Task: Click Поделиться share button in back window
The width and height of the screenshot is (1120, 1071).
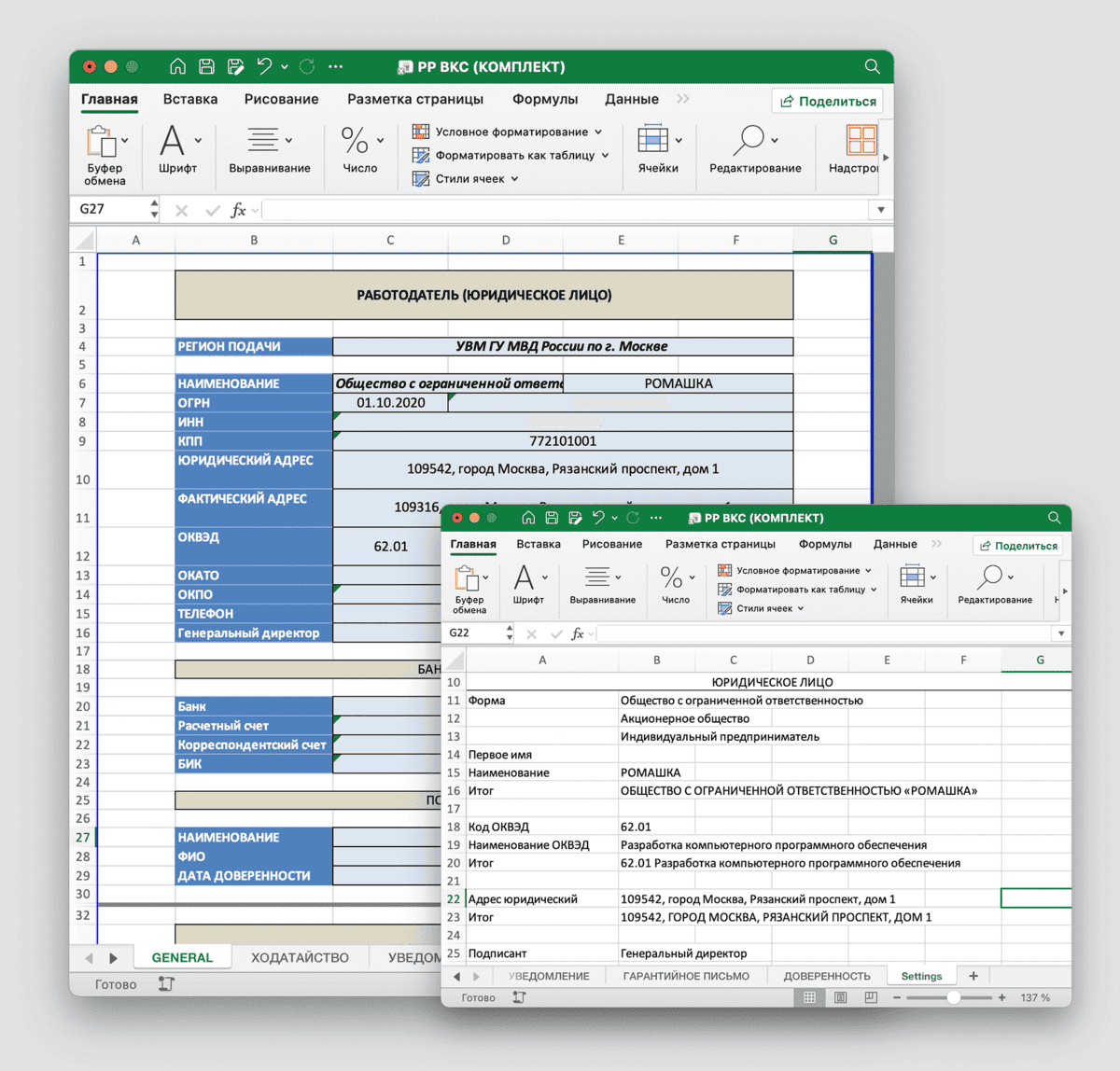Action: [x=828, y=101]
